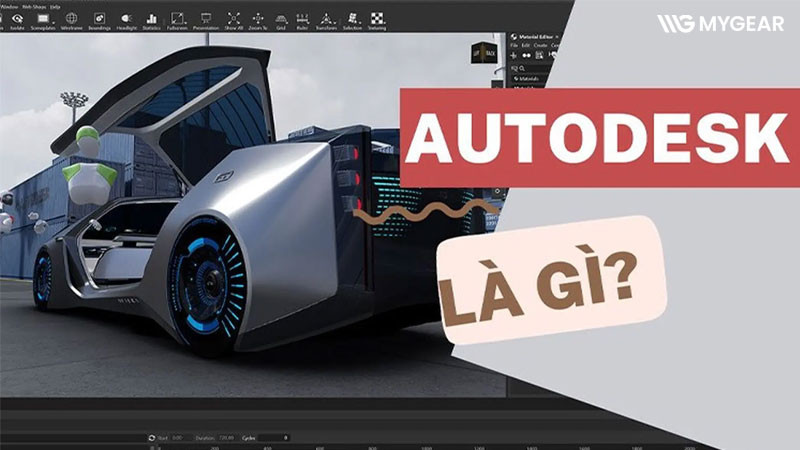Open Create menu in Material Editor

(x=540, y=45)
